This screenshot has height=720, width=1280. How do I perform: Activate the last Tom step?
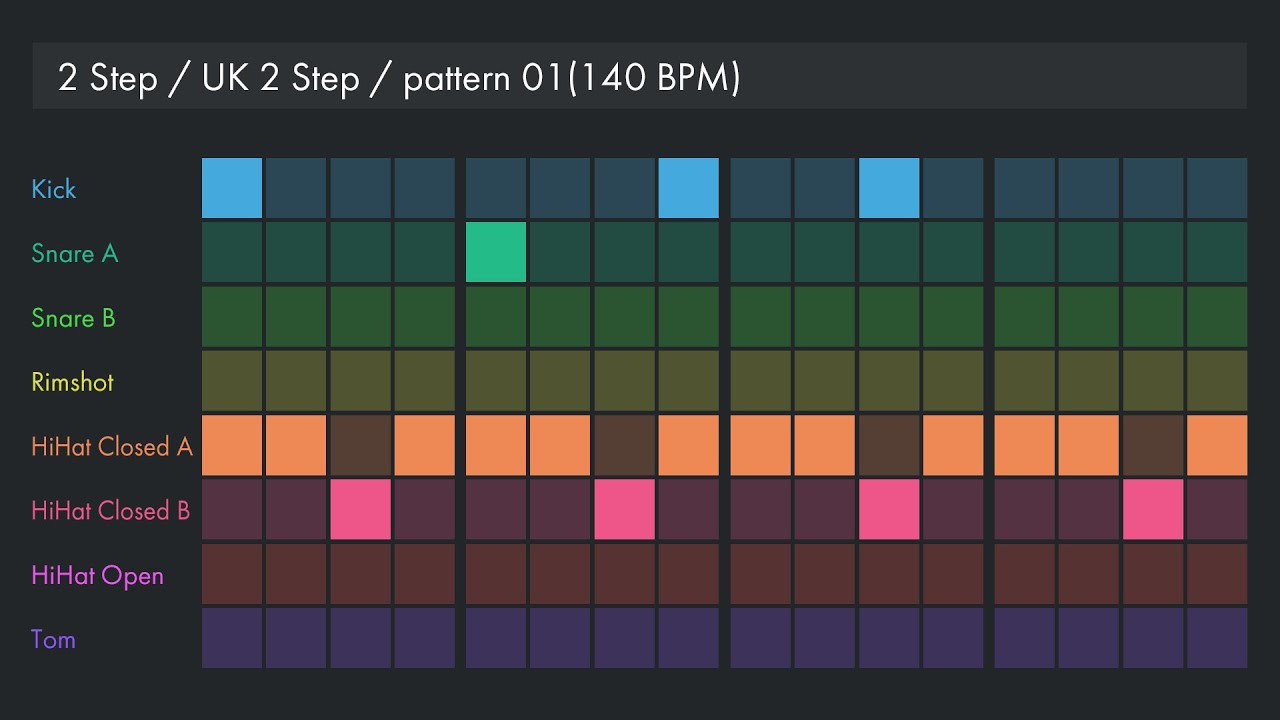[1217, 638]
